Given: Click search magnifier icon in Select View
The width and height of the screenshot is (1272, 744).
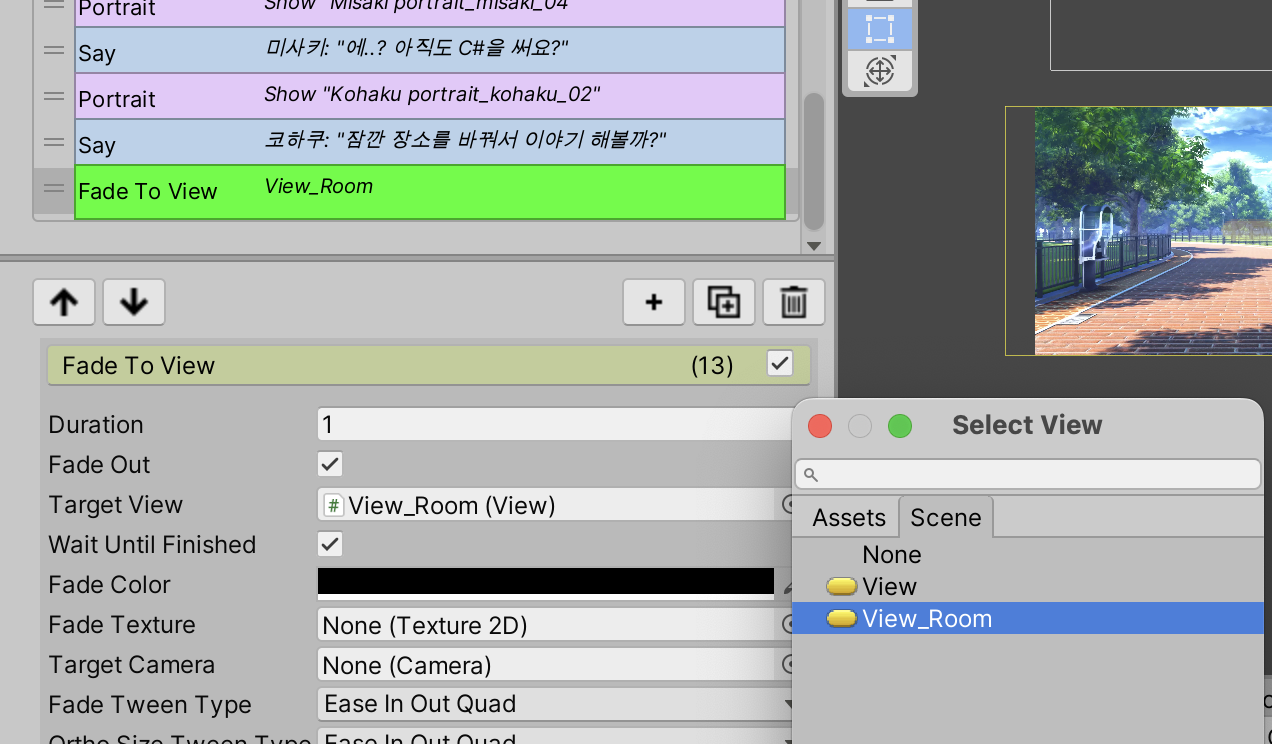Looking at the screenshot, I should point(811,475).
